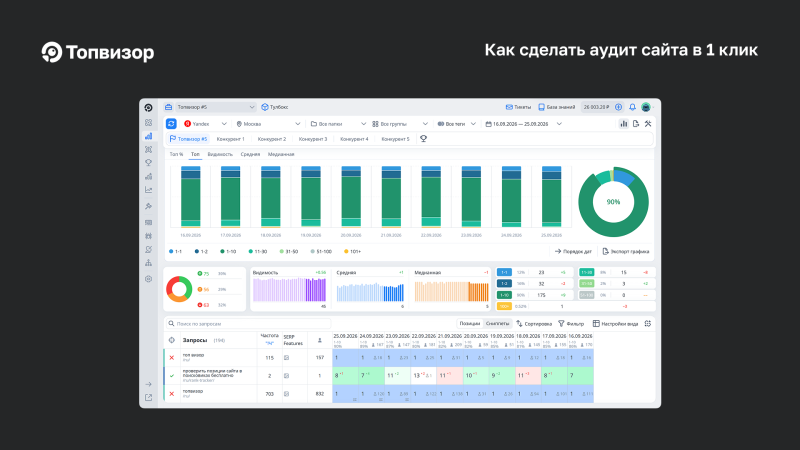Click the export file icon in the filter bar
The height and width of the screenshot is (450, 800).
coord(636,123)
